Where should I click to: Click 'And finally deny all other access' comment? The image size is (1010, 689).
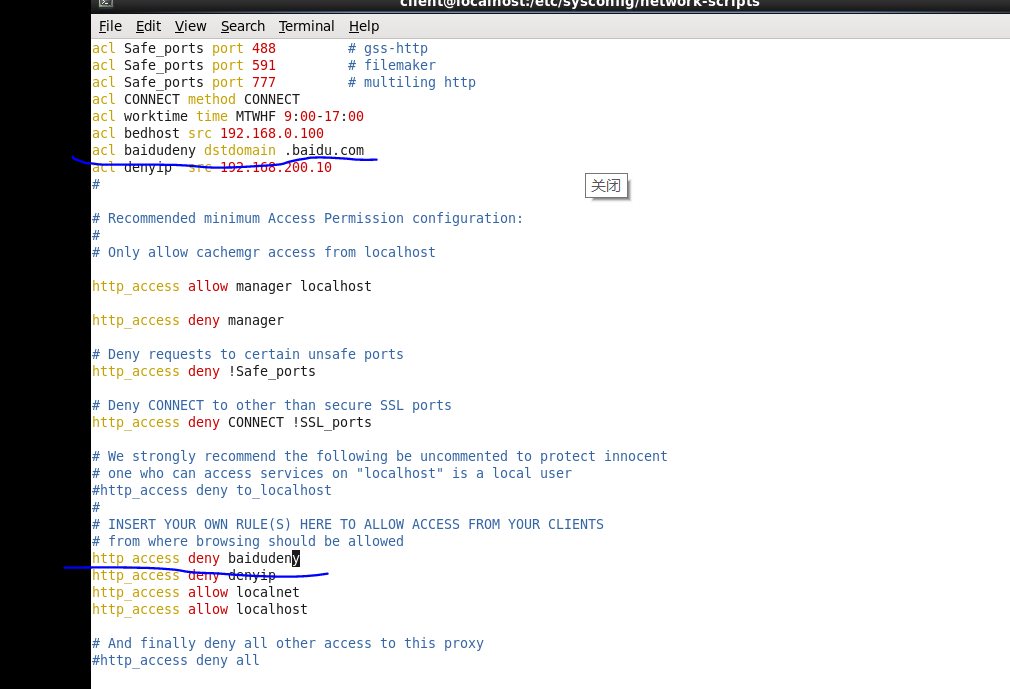[x=288, y=643]
